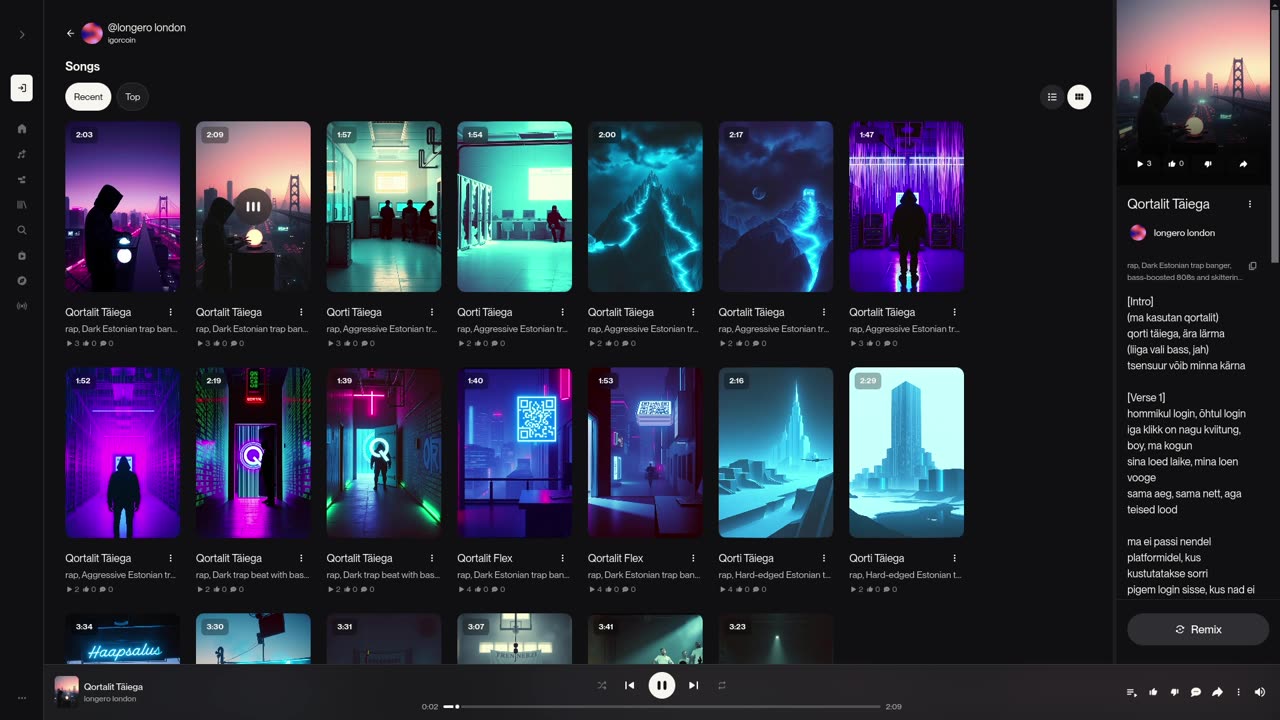Open the compass Explore icon in sidebar
The width and height of the screenshot is (1280, 720).
click(22, 281)
